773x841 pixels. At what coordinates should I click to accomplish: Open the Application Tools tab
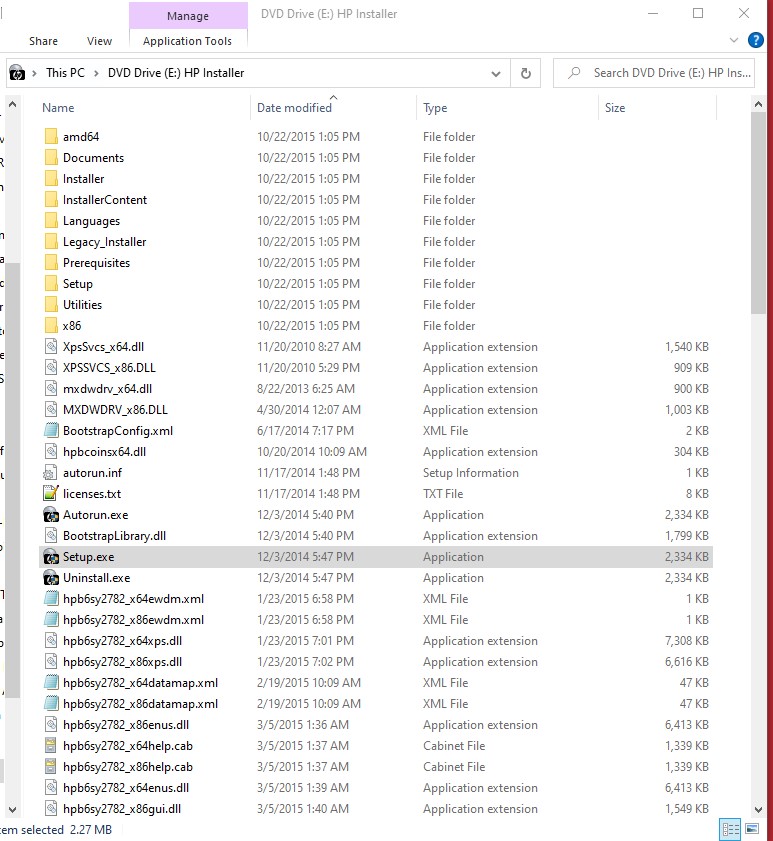click(187, 41)
